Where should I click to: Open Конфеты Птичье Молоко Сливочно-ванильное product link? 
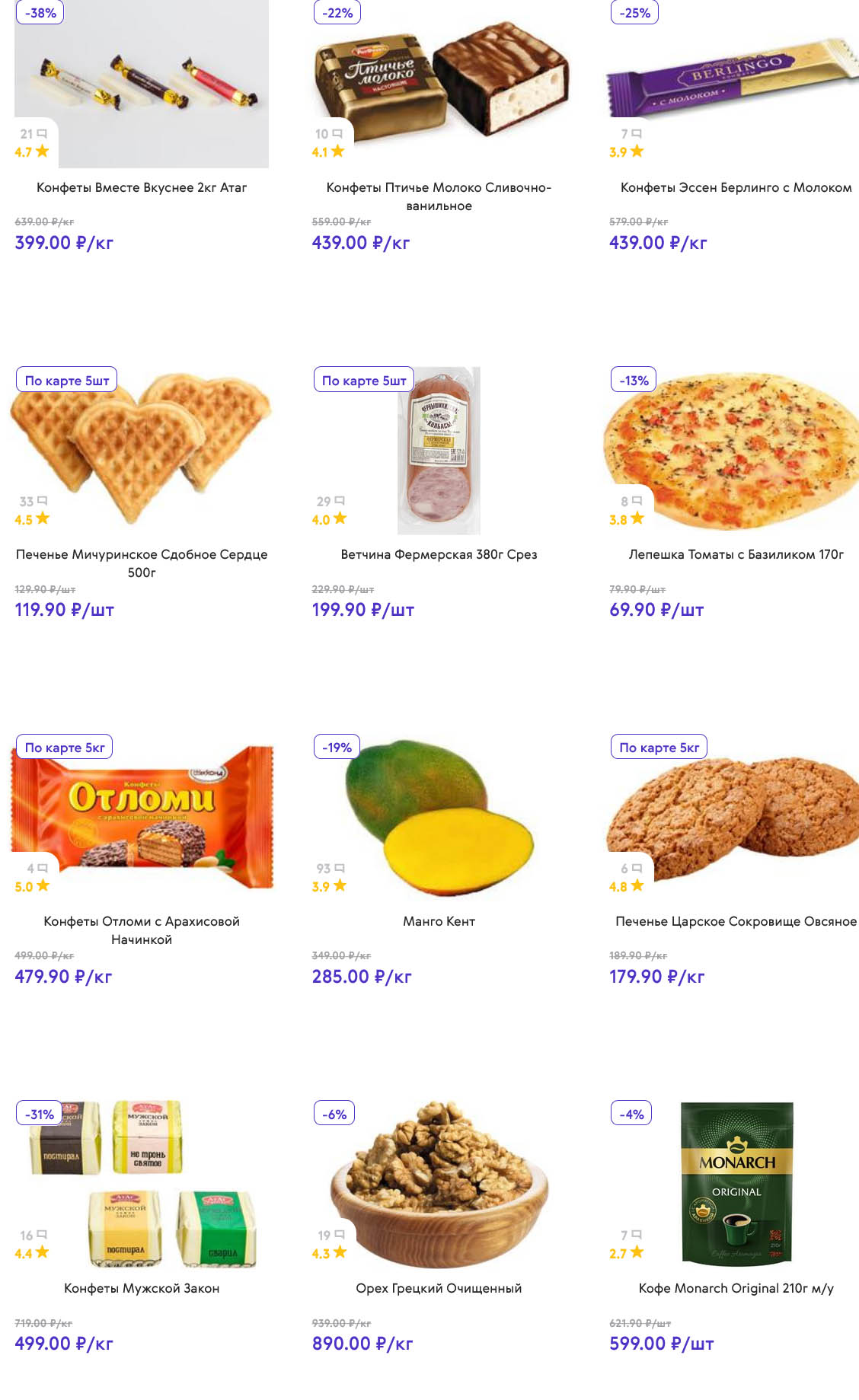pos(439,196)
